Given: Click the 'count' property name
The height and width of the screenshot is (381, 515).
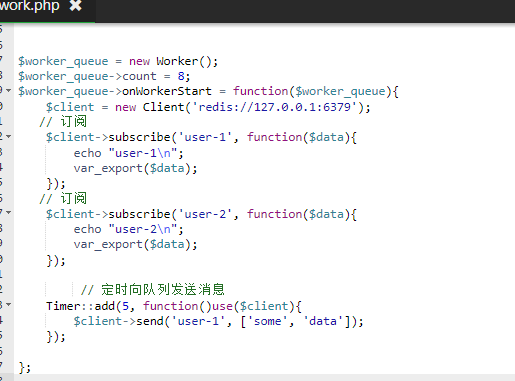Looking at the screenshot, I should point(139,76).
